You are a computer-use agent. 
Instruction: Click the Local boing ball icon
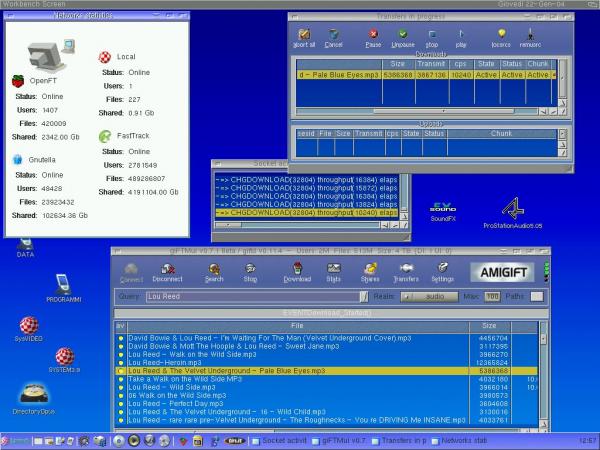105,57
